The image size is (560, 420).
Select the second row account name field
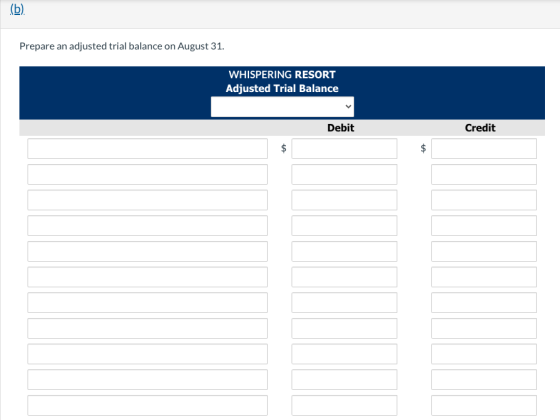(x=148, y=174)
